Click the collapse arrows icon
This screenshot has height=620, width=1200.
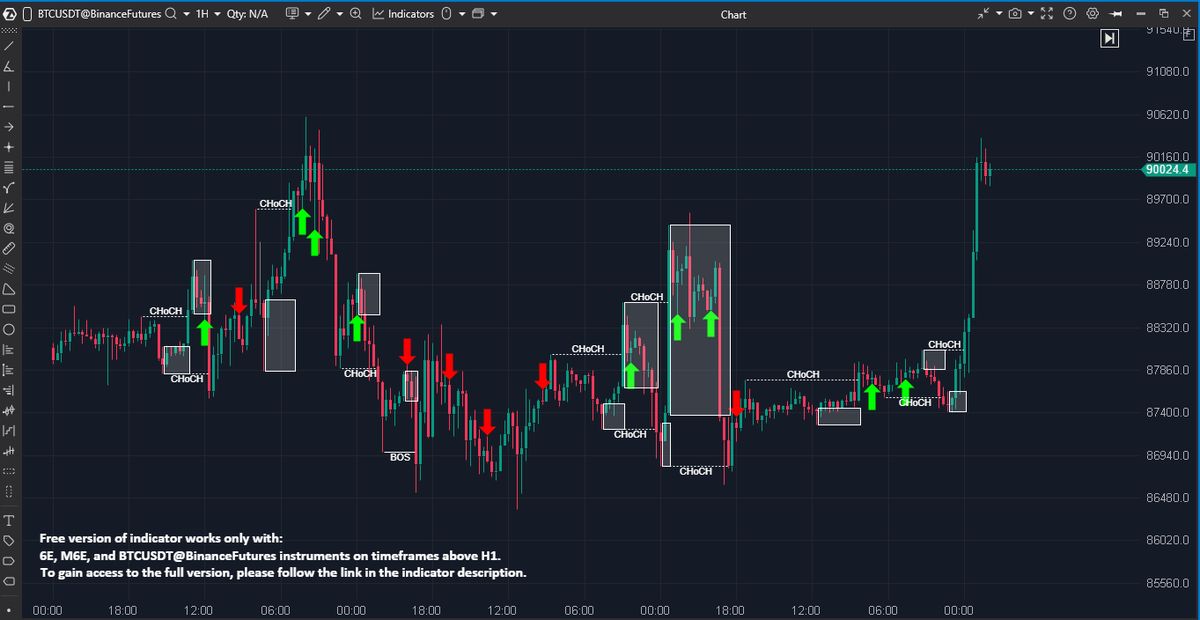point(983,13)
